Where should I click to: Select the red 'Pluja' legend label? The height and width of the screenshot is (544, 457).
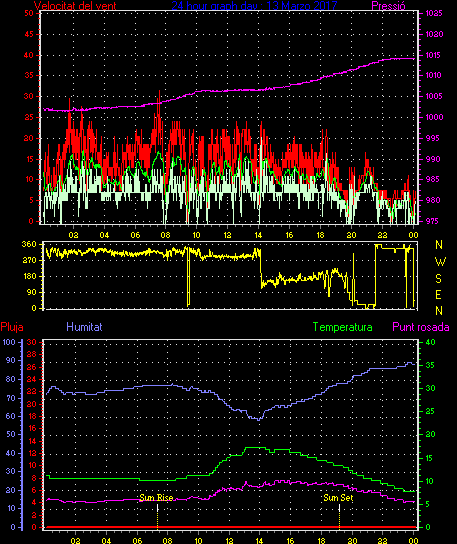pyautogui.click(x=12, y=327)
